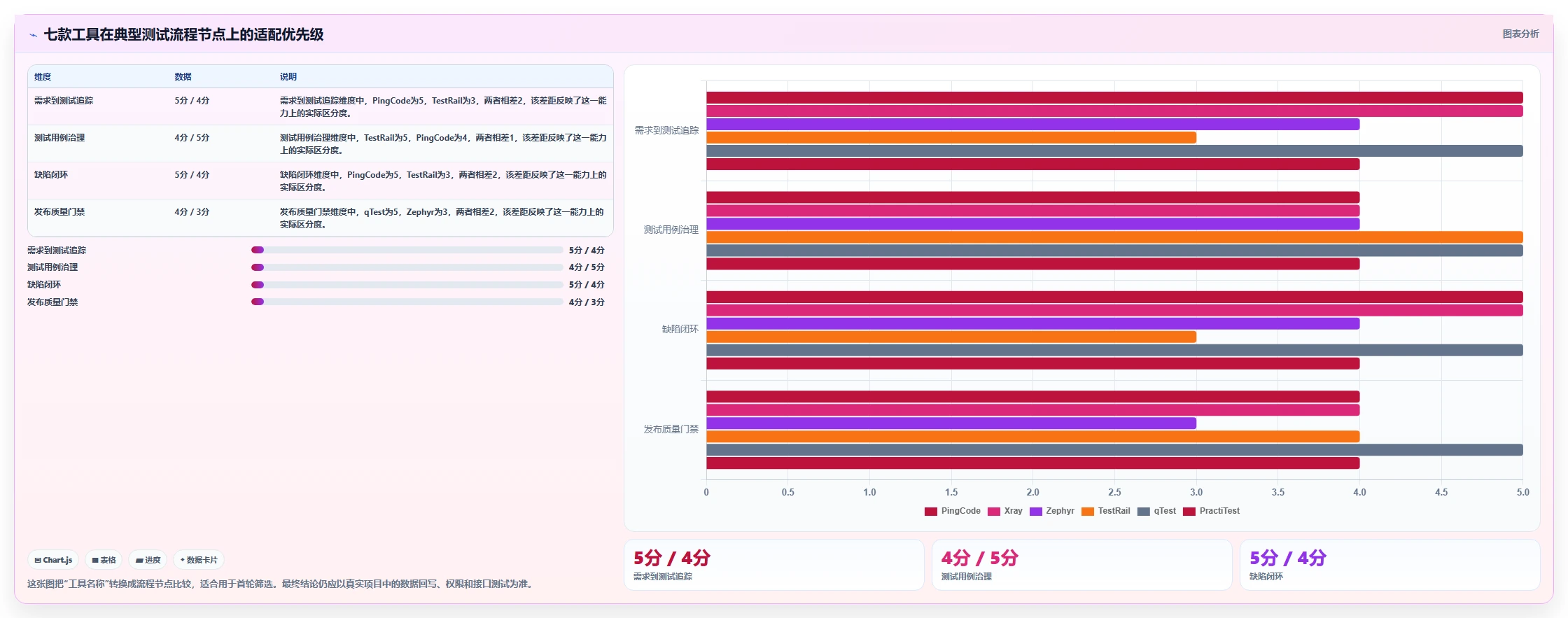Toggle the PingCode legend entry
The width and height of the screenshot is (1568, 618).
click(x=952, y=511)
